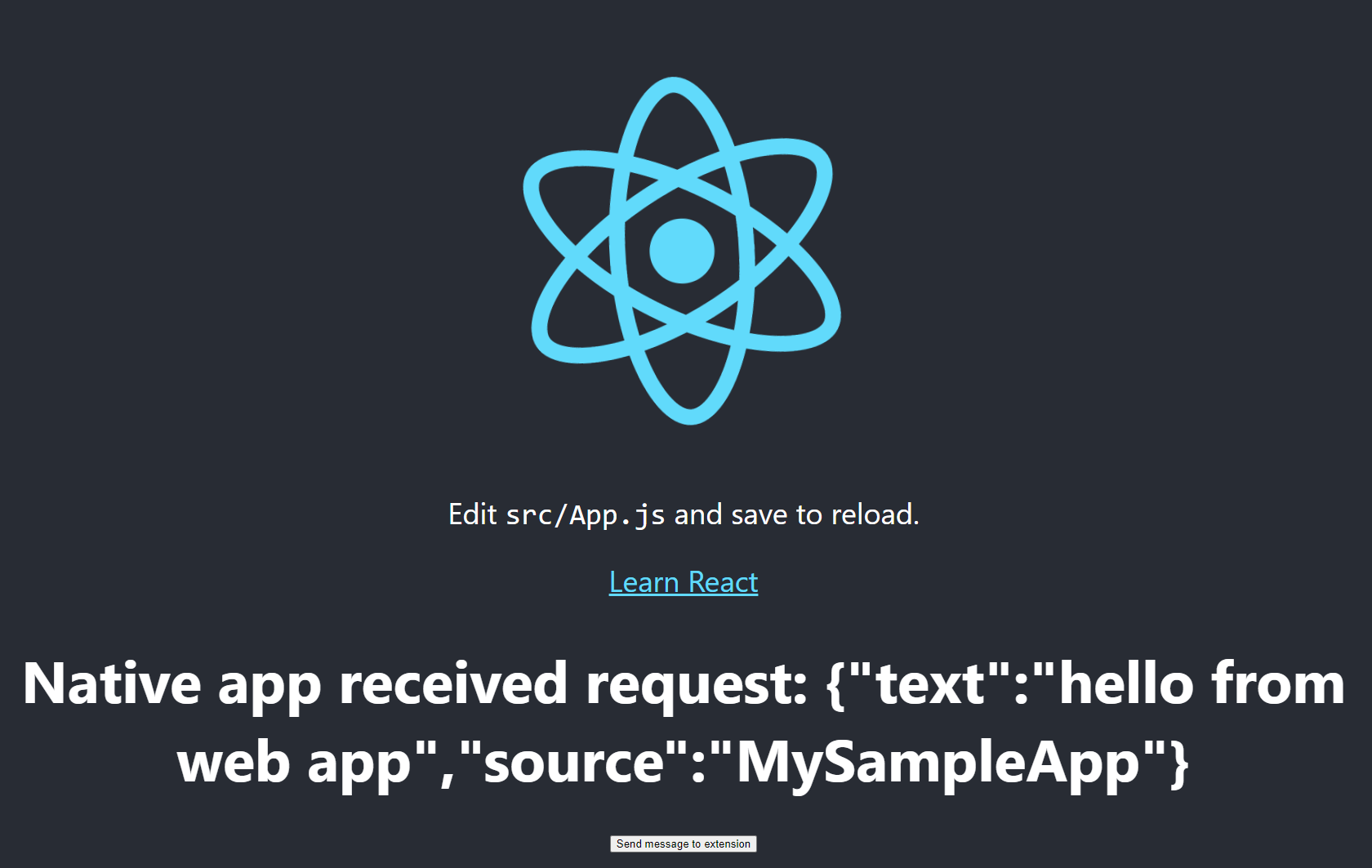This screenshot has width=1372, height=868.
Task: Click the opening curly brace of the JSON message
Action: pyautogui.click(x=835, y=685)
